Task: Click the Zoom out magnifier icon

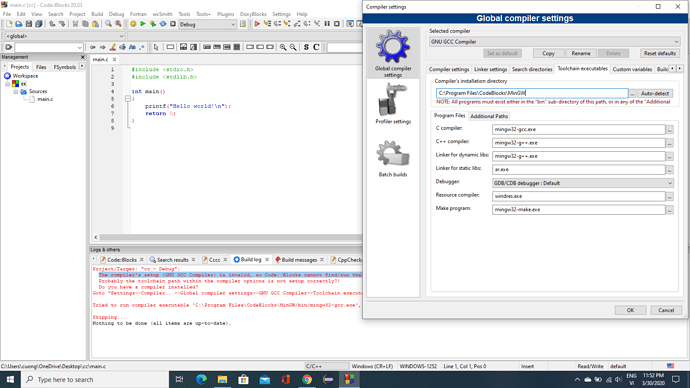Action: point(293,47)
